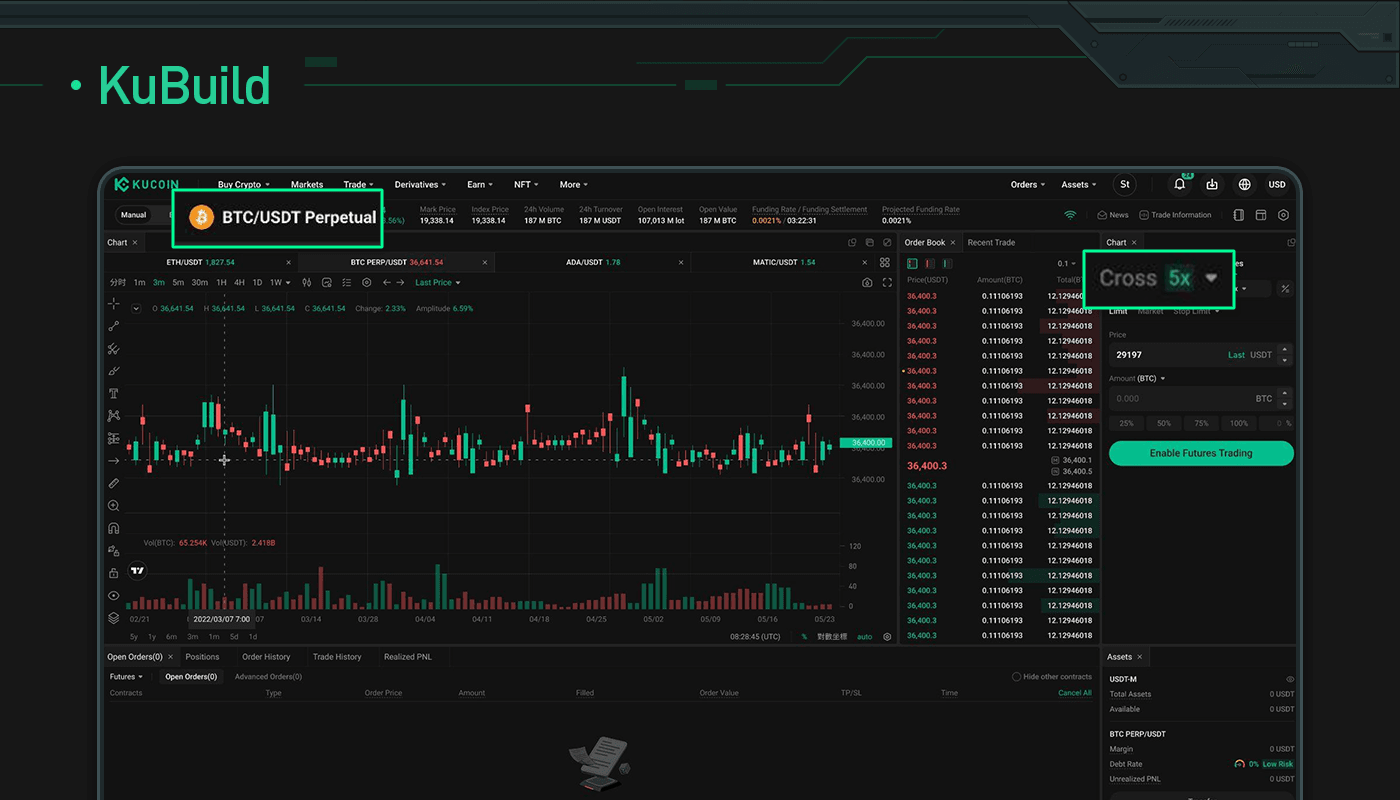Open the multi-chart grid layout icon

[885, 262]
